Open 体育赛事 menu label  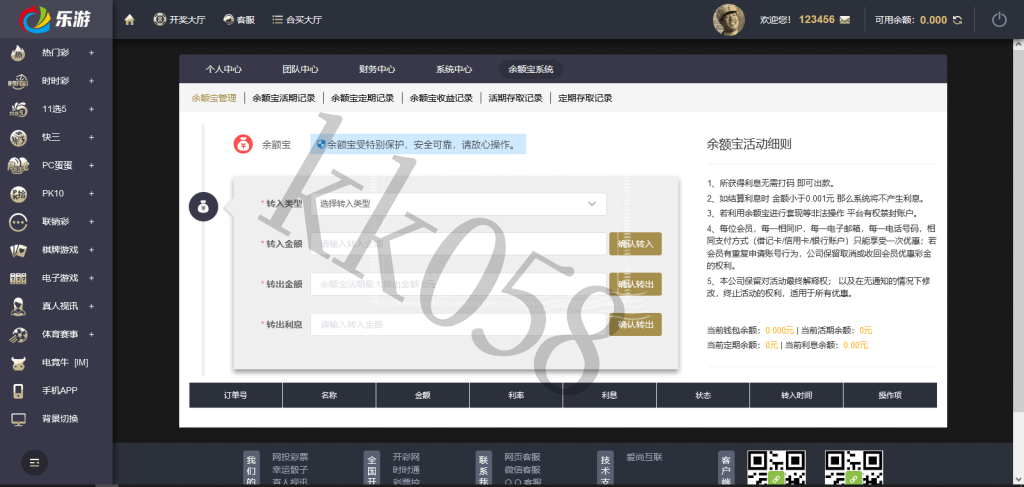[x=60, y=334]
